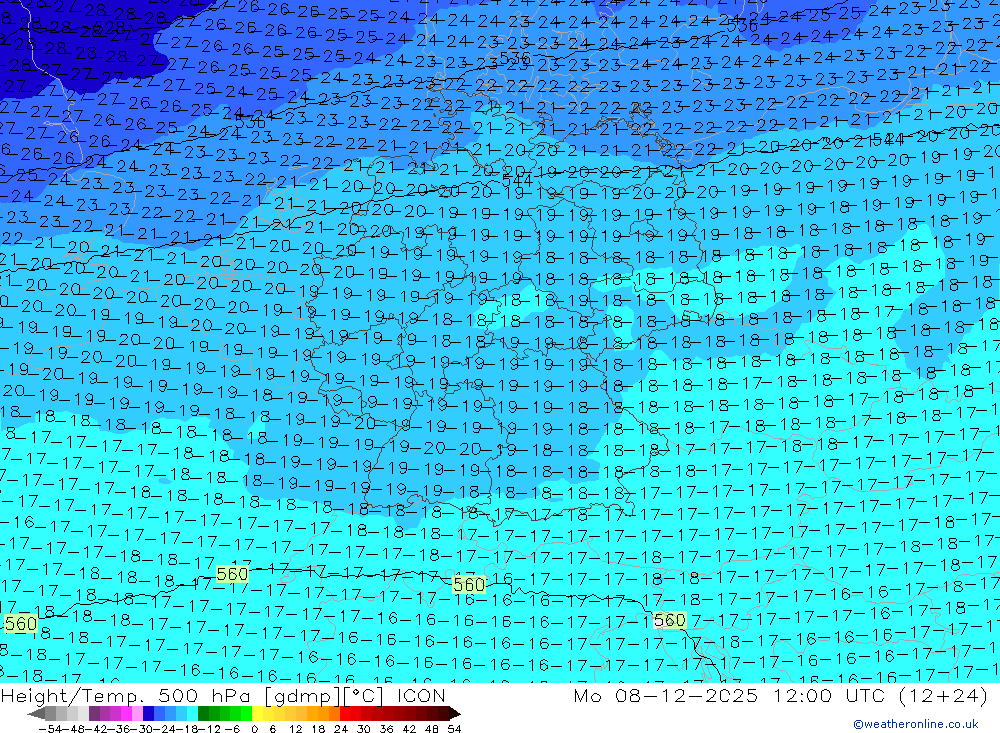Pick the orange legend swatch at 18
Screen dimensions: 1000x733
point(323,713)
